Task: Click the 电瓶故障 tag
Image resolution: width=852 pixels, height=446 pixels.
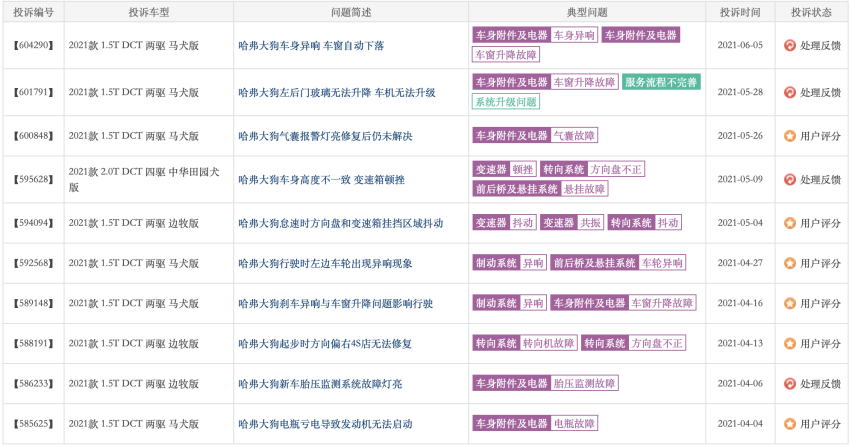Action: coord(574,424)
